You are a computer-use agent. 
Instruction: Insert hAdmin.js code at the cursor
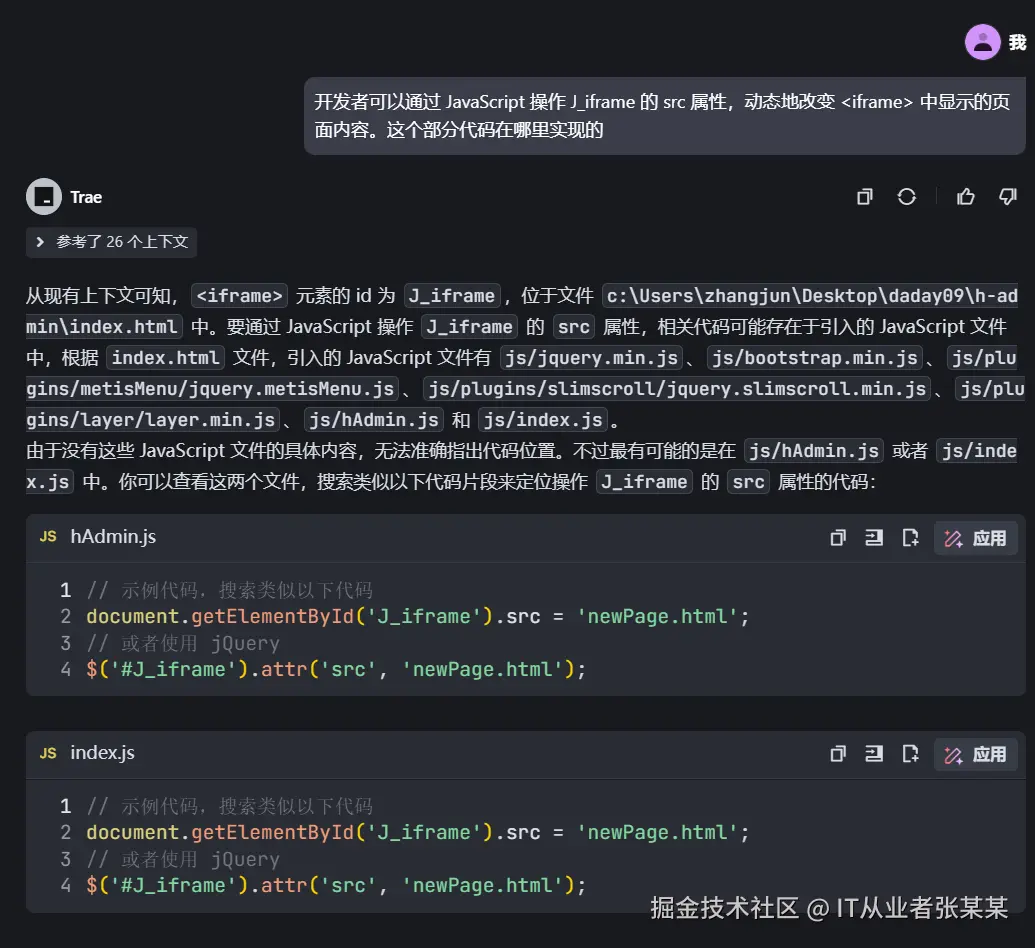(x=874, y=538)
